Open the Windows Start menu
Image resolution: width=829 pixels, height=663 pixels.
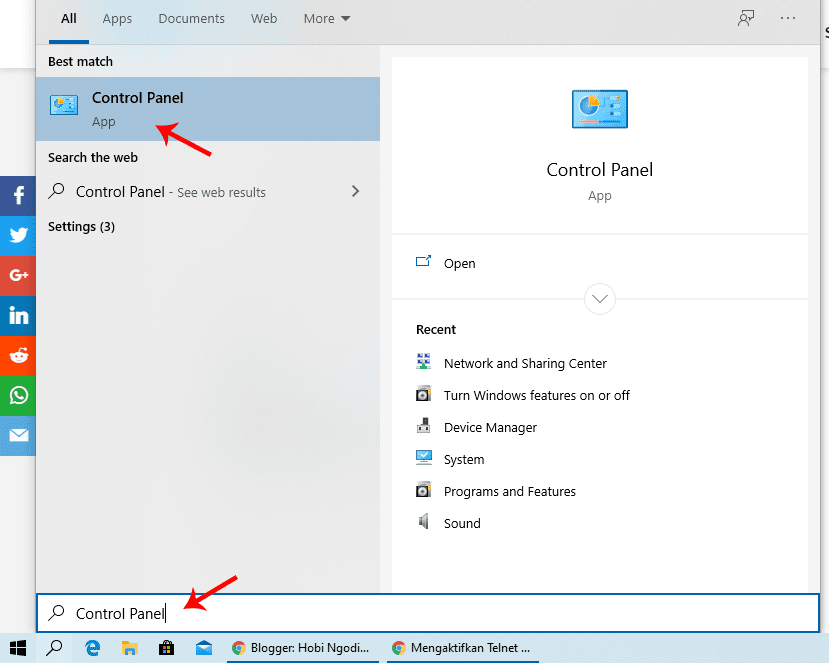pyautogui.click(x=18, y=648)
